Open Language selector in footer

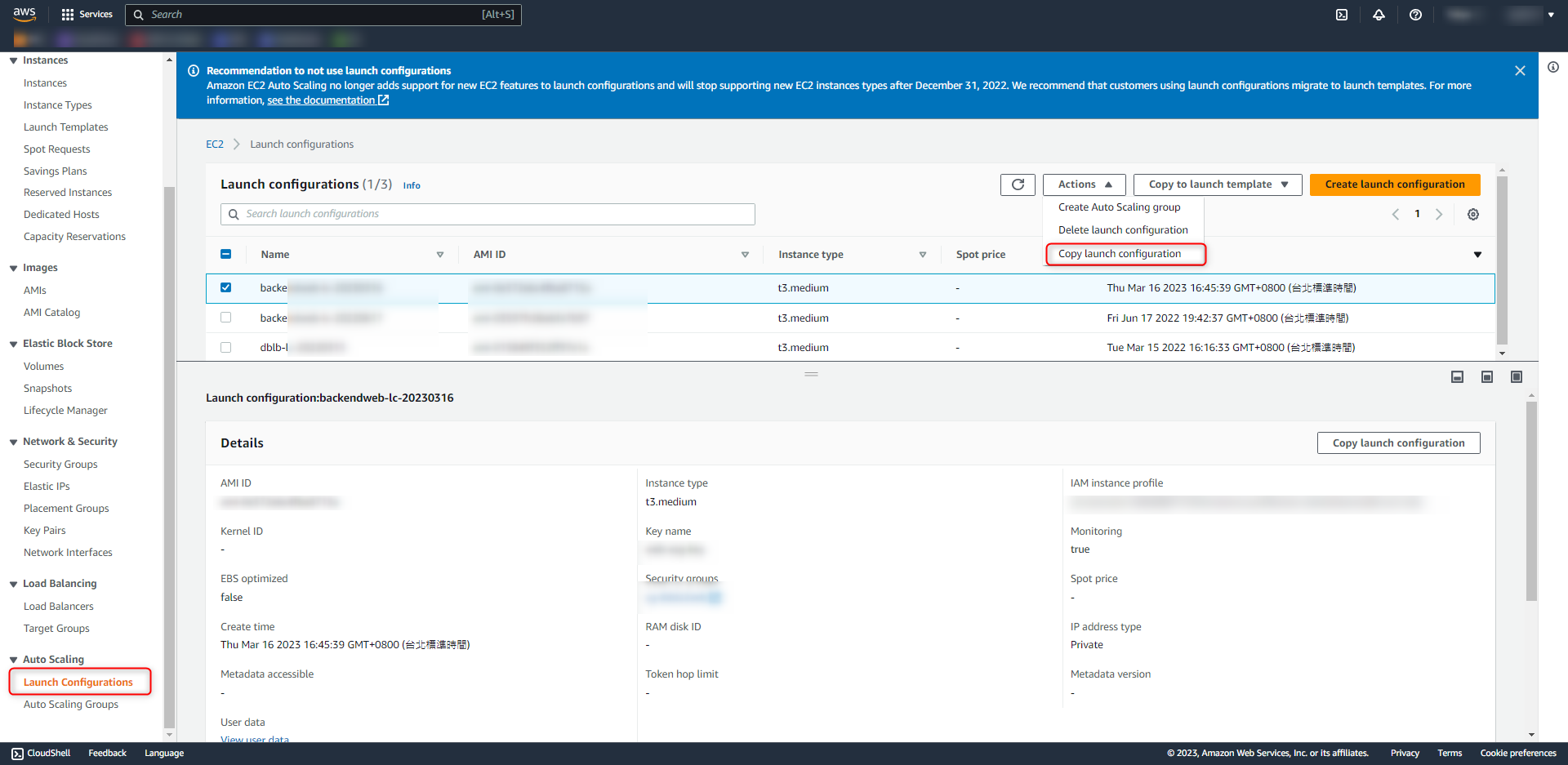[164, 754]
